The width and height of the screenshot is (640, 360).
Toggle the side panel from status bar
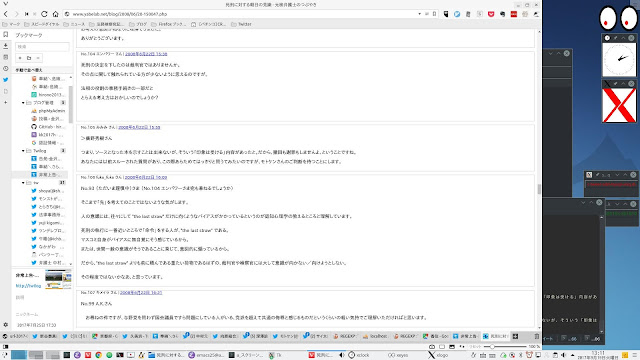tap(6, 347)
